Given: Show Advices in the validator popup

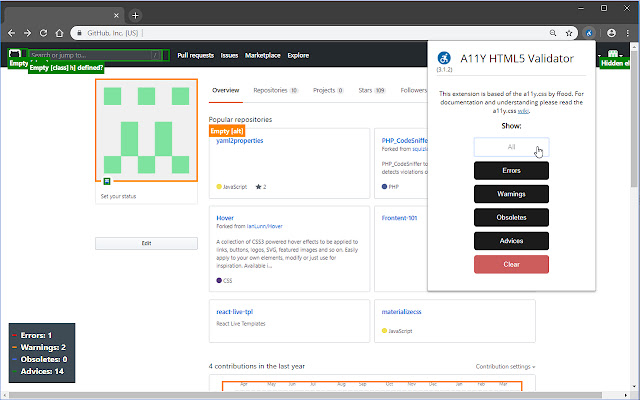Looking at the screenshot, I should [x=511, y=241].
